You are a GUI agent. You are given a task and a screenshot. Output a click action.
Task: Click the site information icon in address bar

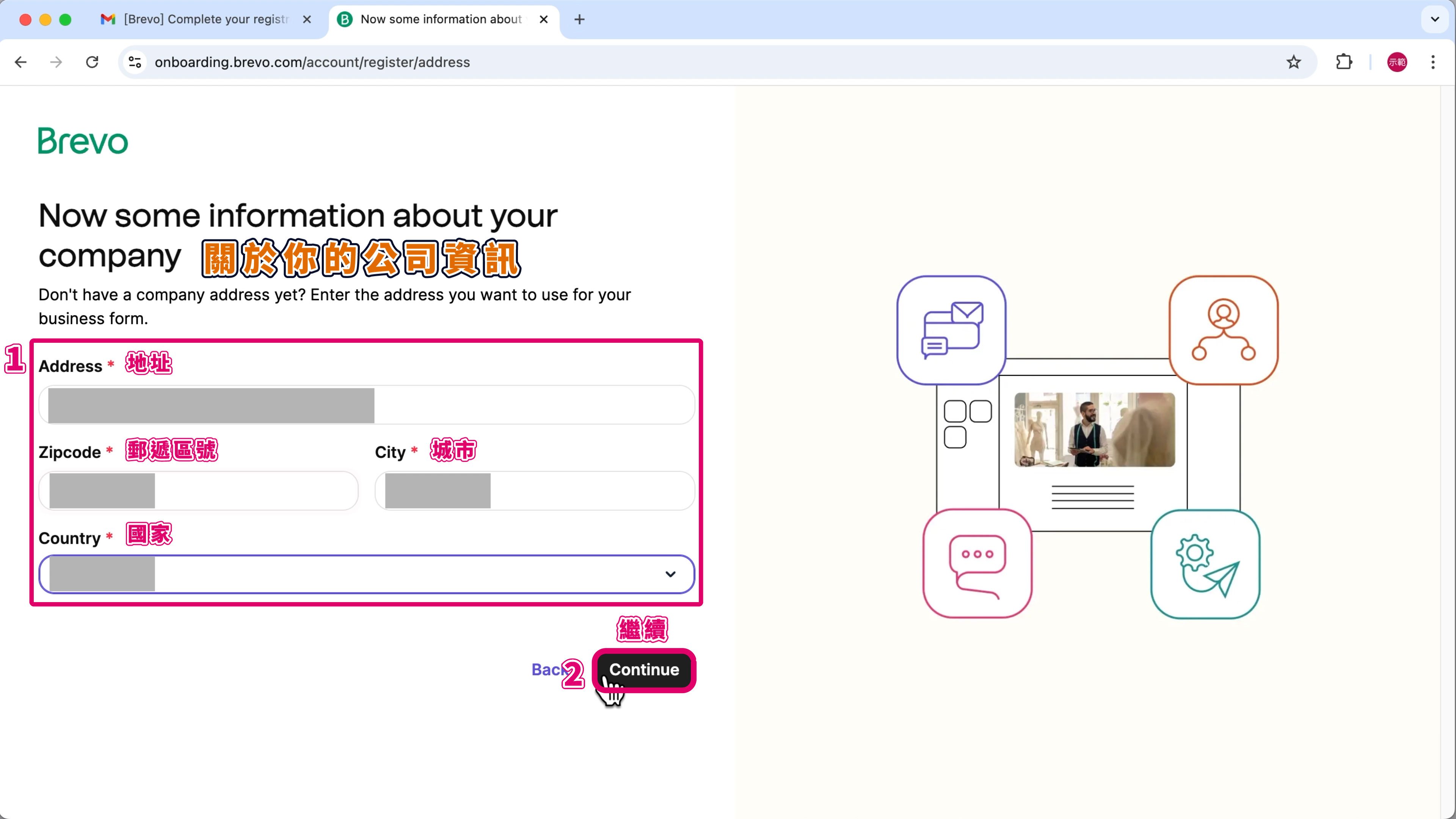tap(135, 62)
